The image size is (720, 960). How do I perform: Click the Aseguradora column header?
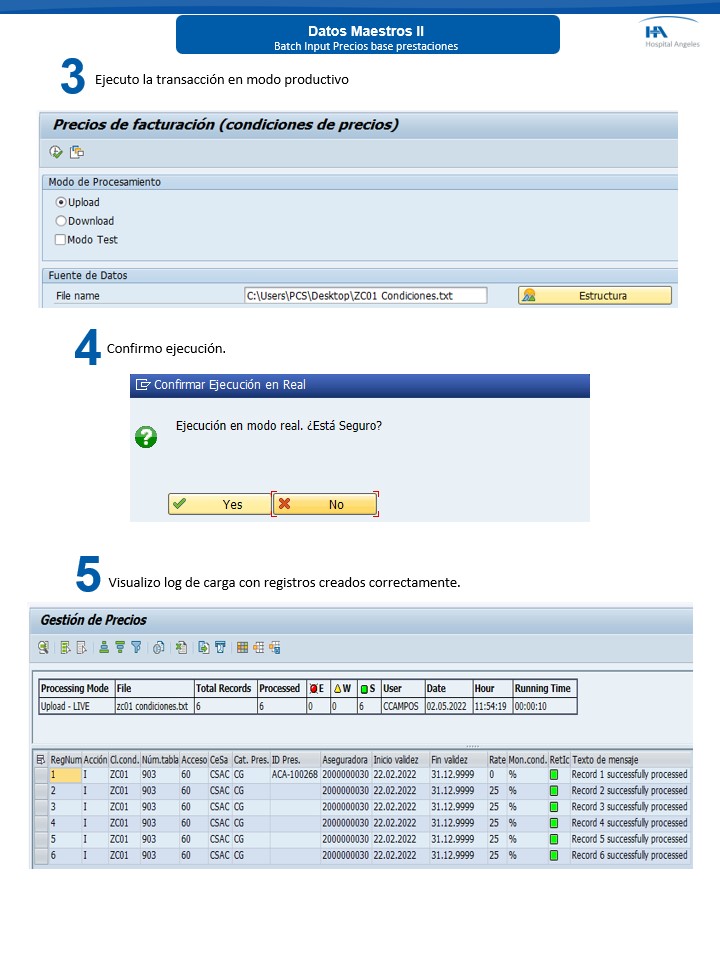(344, 760)
